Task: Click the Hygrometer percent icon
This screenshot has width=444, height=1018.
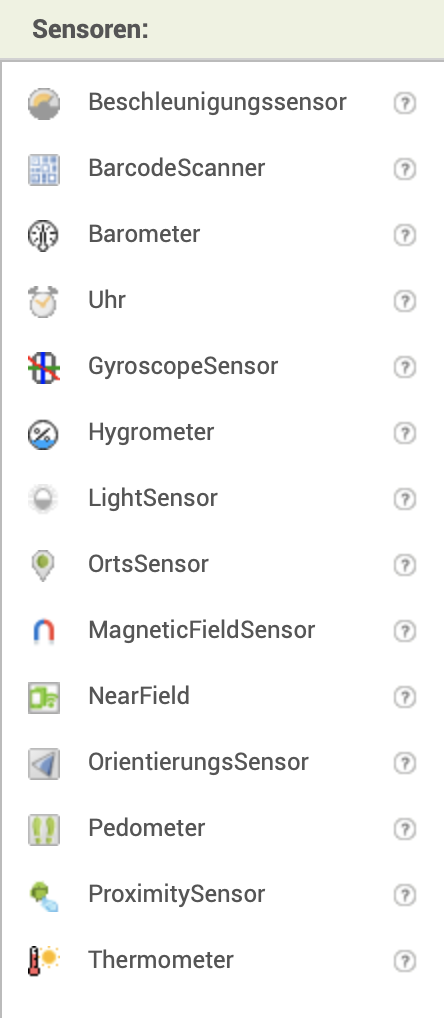Action: pos(43,434)
